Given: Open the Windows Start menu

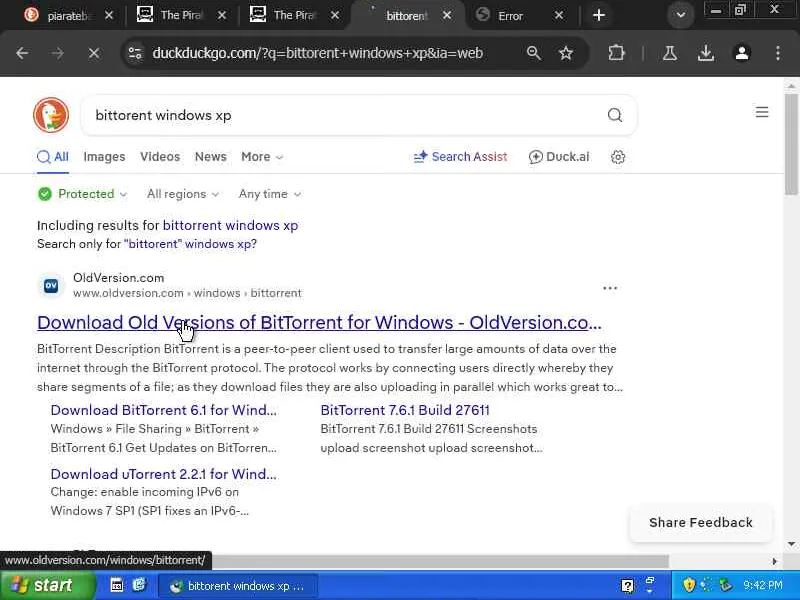Looking at the screenshot, I should [x=47, y=585].
